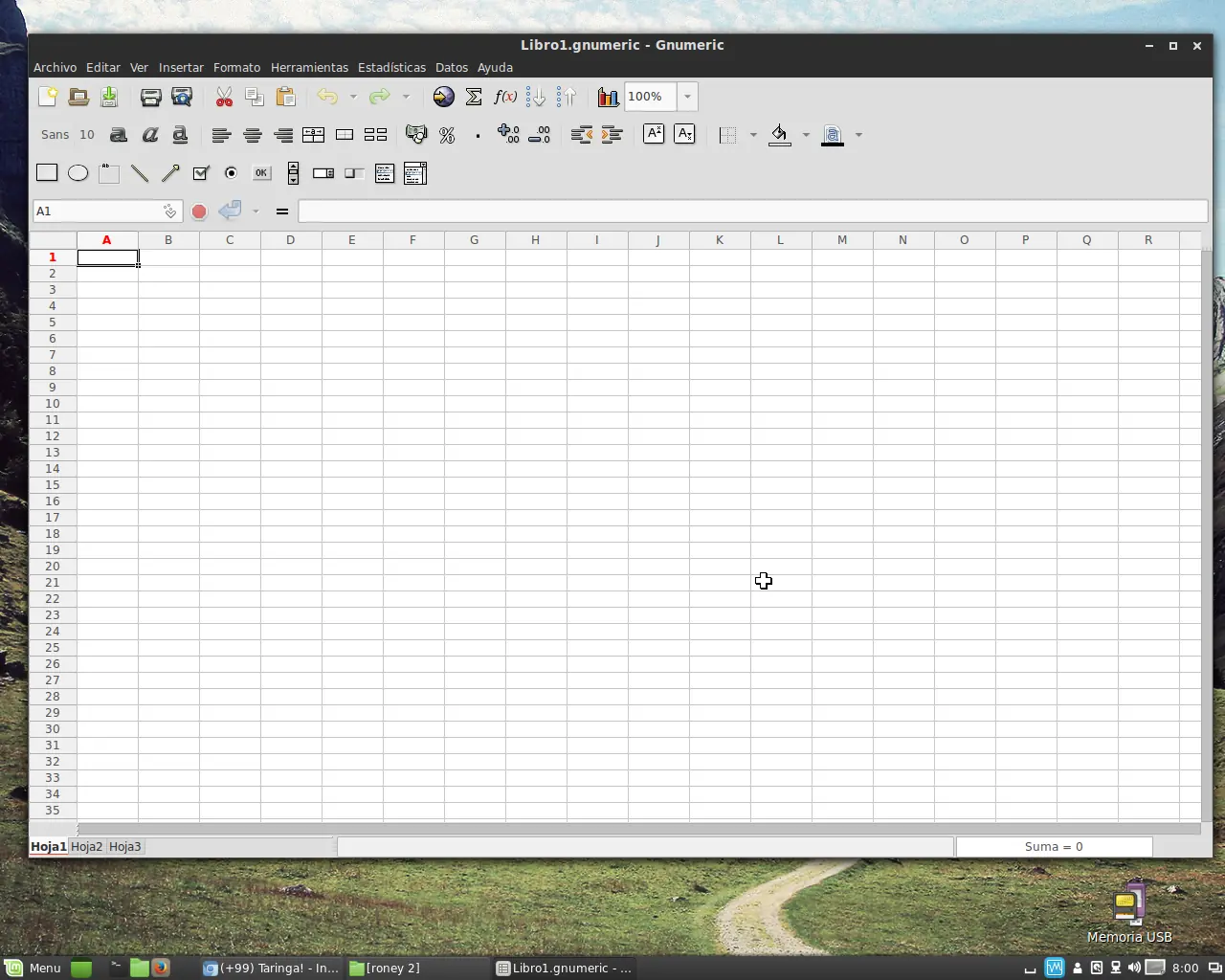Decrease decimal places
Screen dimensions: 1225x980
[x=540, y=135]
